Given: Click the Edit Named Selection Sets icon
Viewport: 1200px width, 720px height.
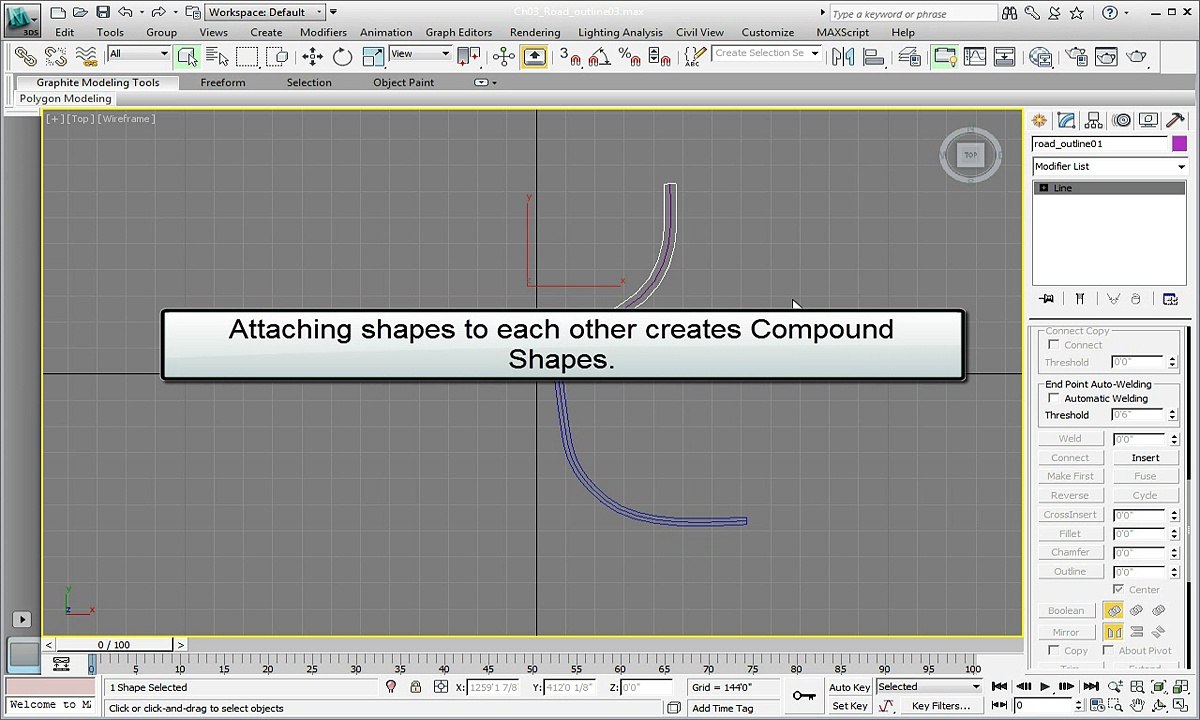Looking at the screenshot, I should pyautogui.click(x=695, y=56).
